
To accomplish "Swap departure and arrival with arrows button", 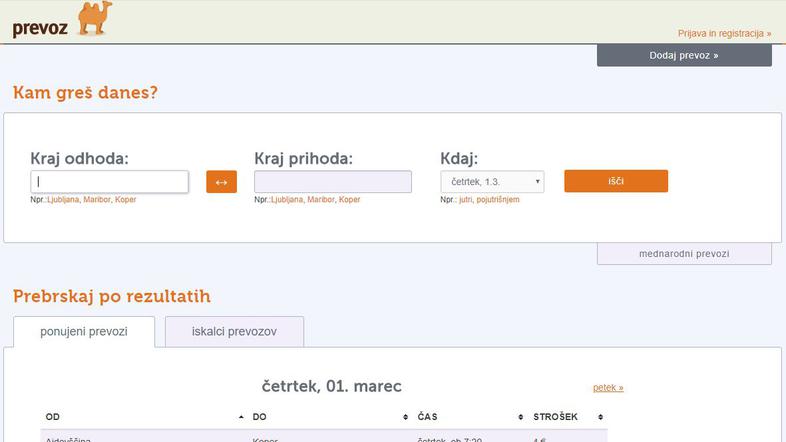I will (x=221, y=182).
